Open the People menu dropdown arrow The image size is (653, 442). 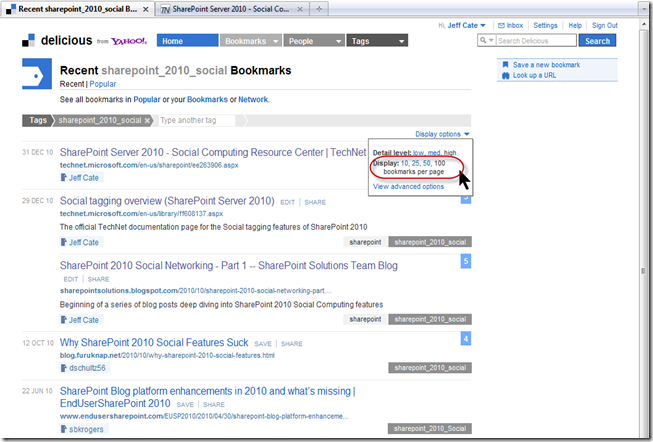point(338,41)
